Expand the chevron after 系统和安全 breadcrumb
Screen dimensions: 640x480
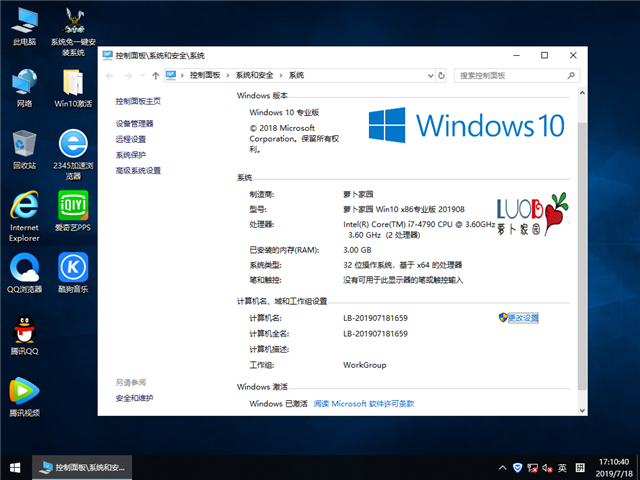(281, 75)
